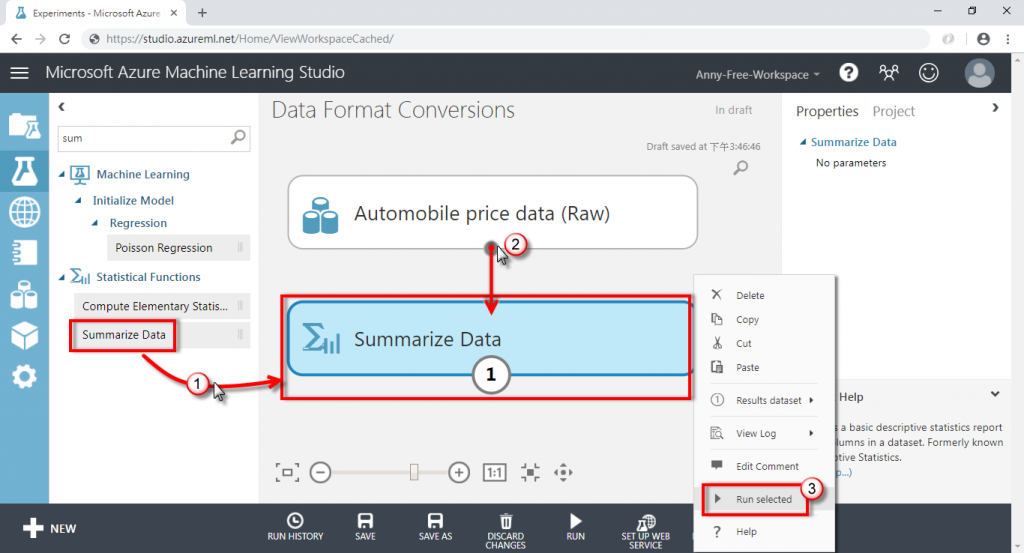Collapse the Statistical Functions tree node
The height and width of the screenshot is (553, 1024).
pos(62,277)
